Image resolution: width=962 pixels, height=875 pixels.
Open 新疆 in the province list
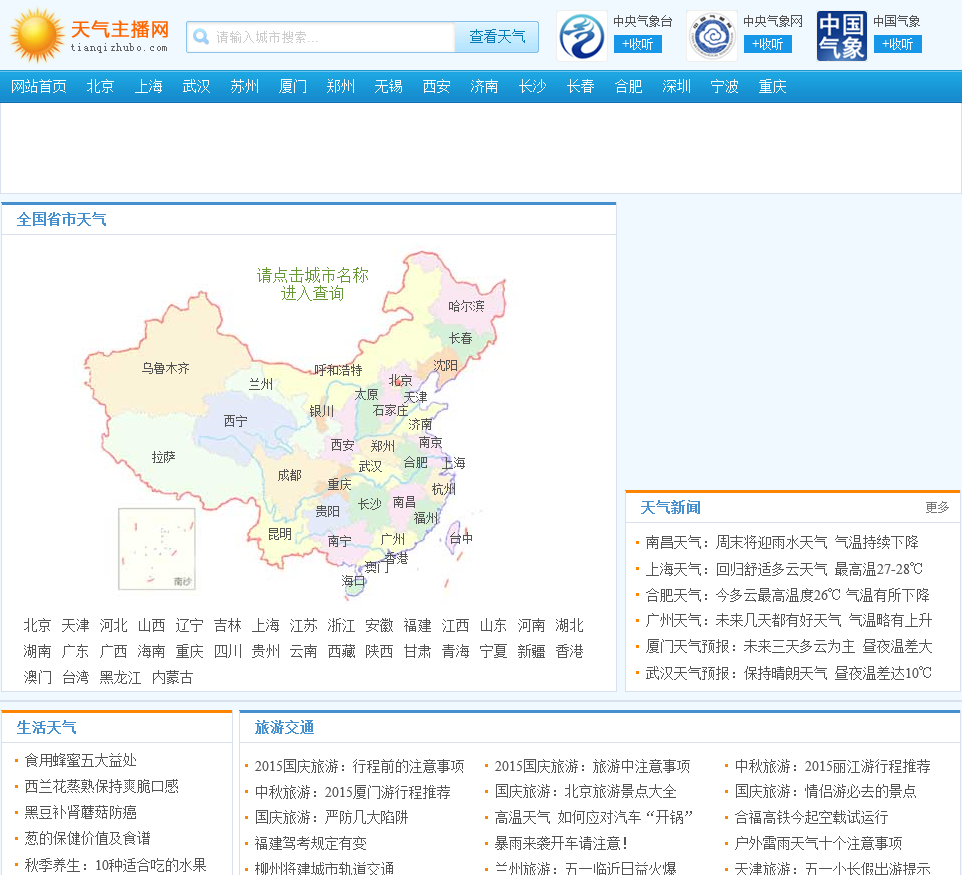(x=531, y=651)
